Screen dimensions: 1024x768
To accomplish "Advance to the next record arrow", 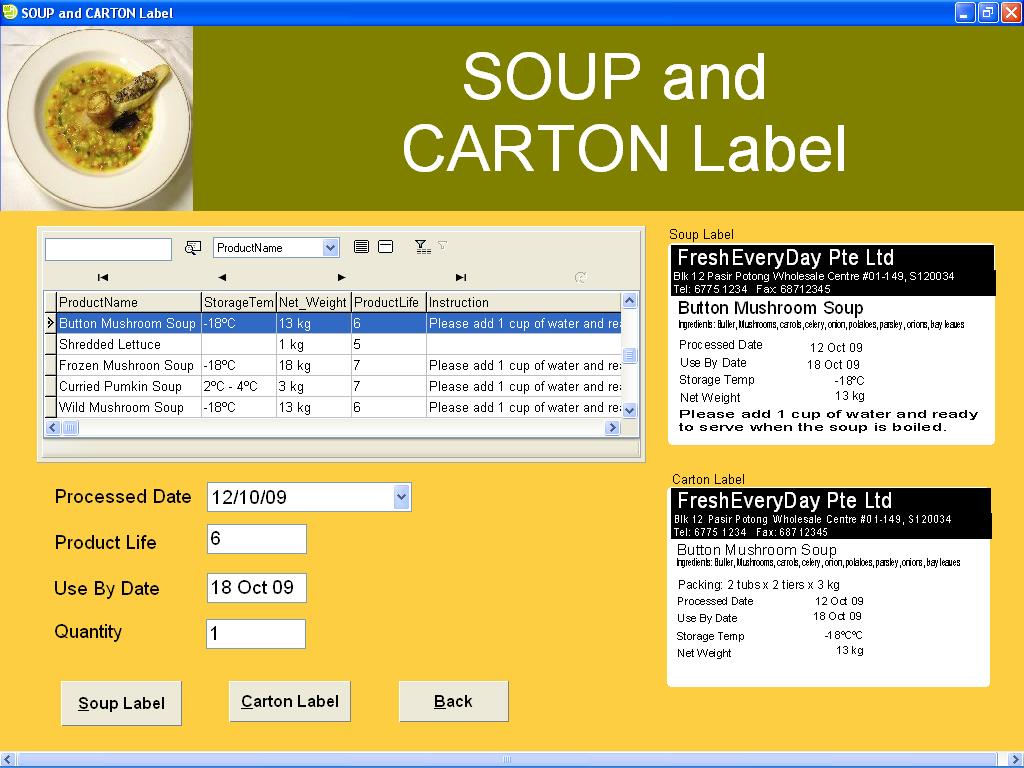I will 341,277.
